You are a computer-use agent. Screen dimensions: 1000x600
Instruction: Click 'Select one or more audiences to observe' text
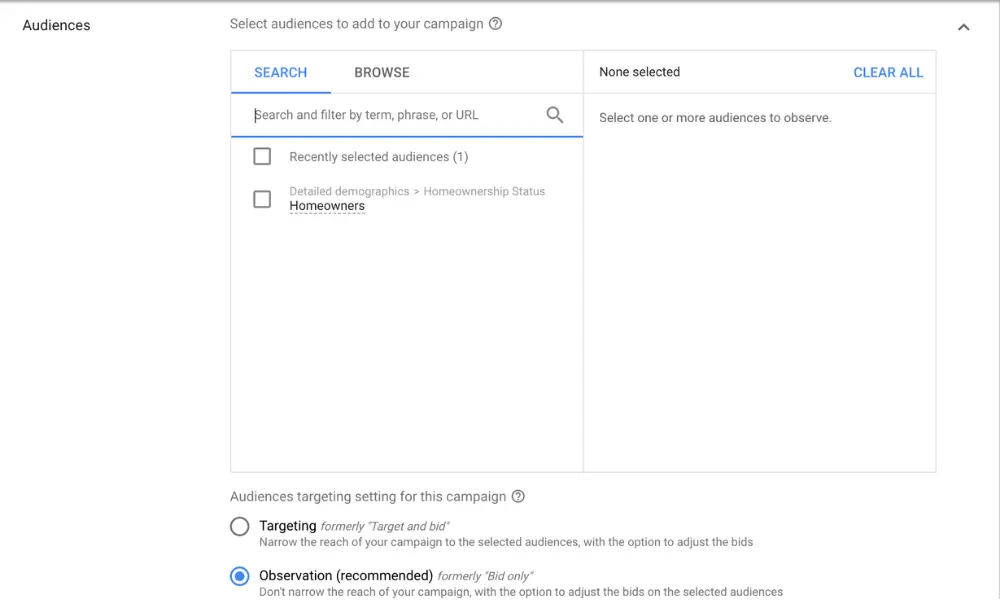click(x=715, y=117)
